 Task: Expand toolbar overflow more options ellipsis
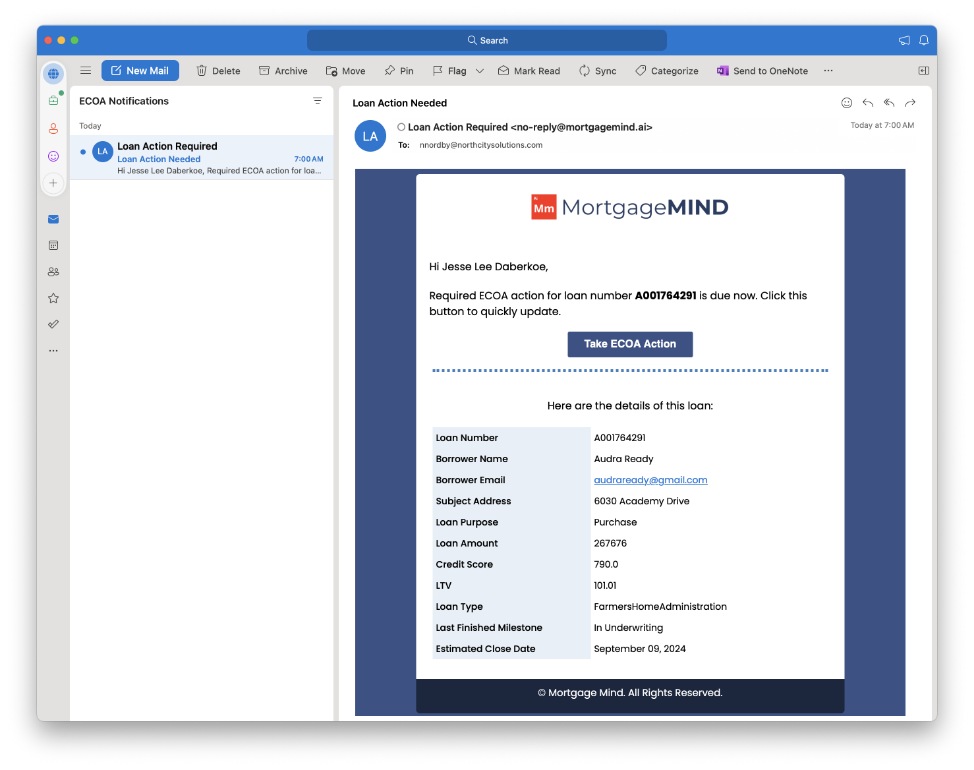tap(828, 71)
